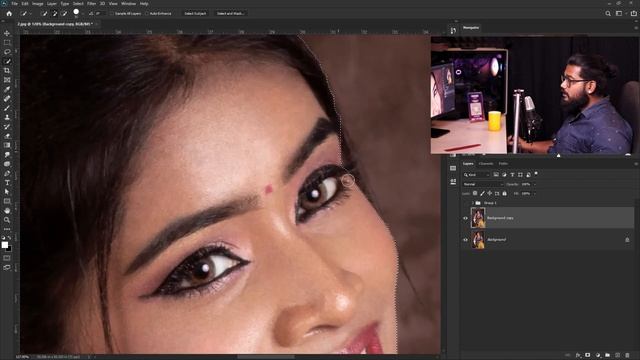This screenshot has height=360, width=640.
Task: Select the Dodge tool
Action: coord(7,164)
